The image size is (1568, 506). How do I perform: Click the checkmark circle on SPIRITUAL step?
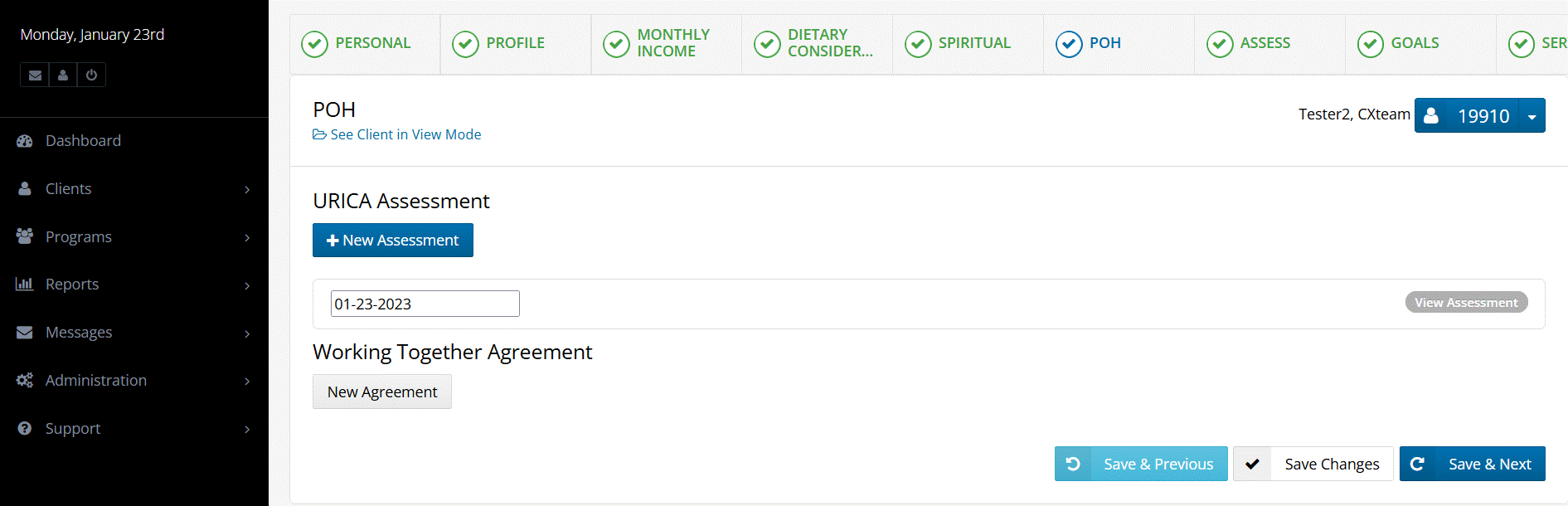918,44
